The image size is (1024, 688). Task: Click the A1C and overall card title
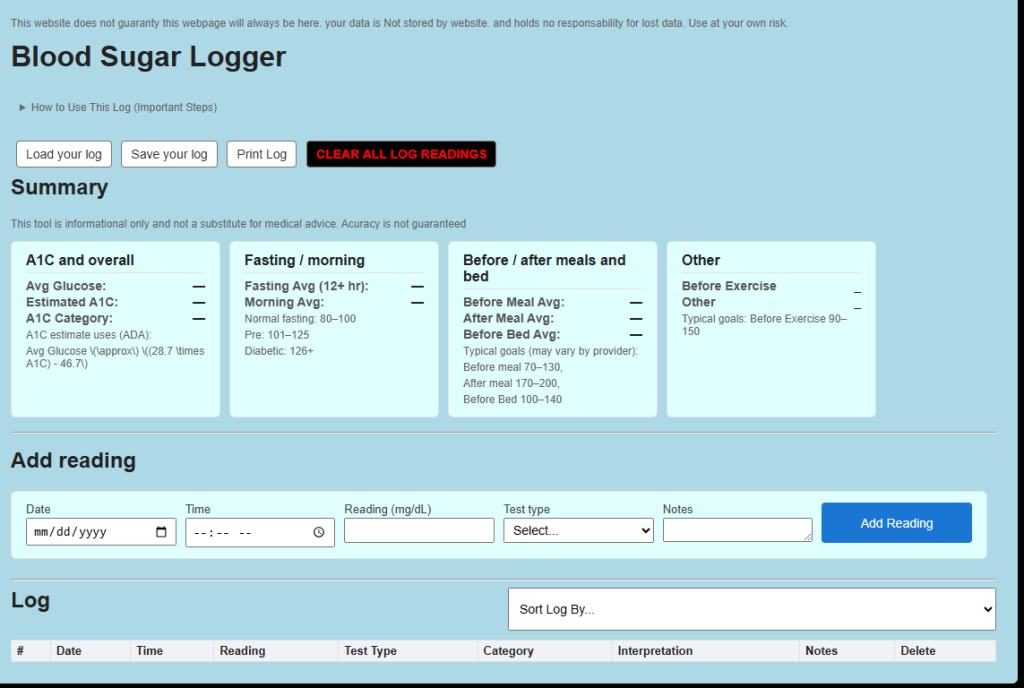point(80,260)
